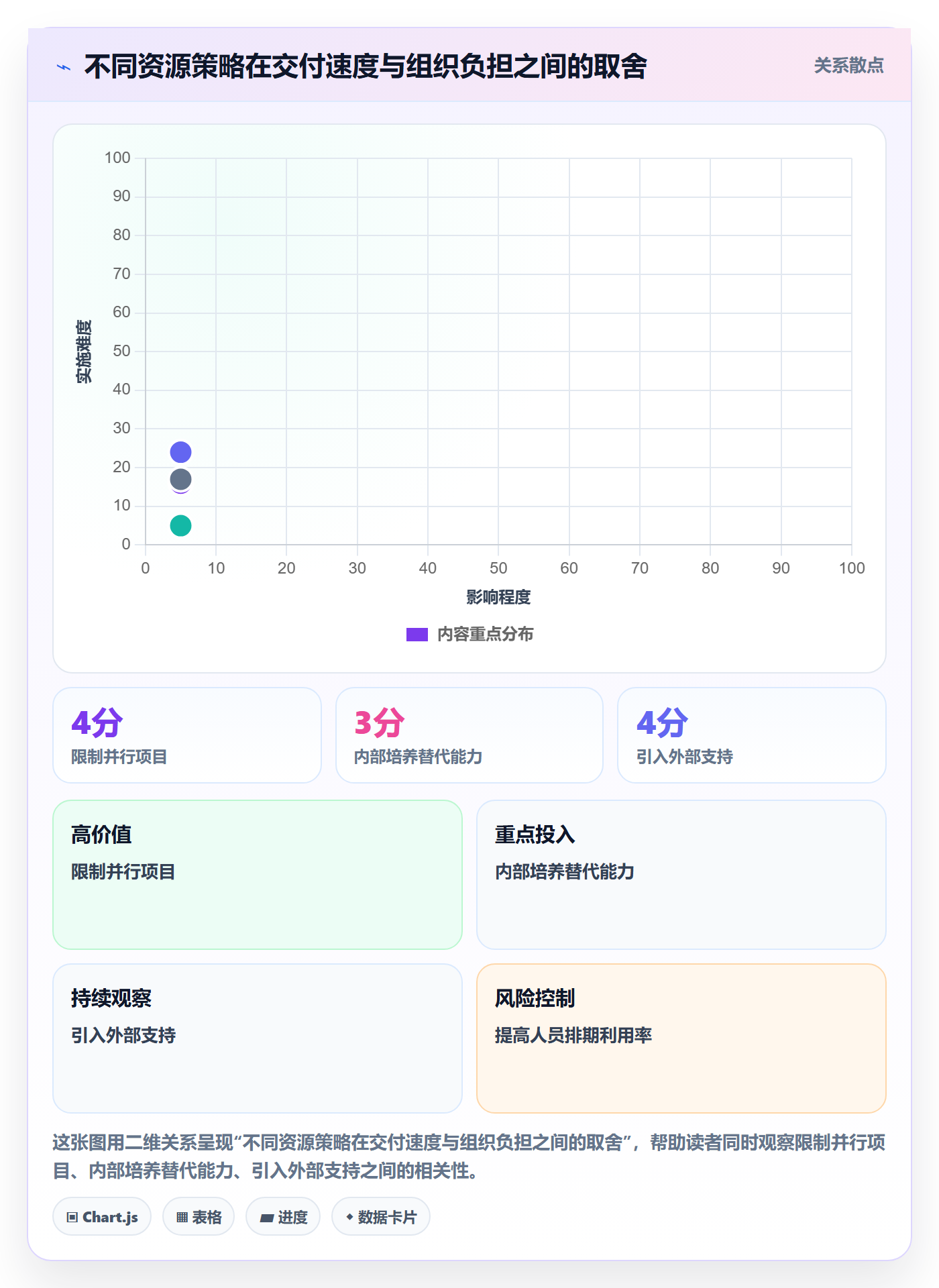This screenshot has width=939, height=1288.
Task: Select the teal scatter point in the chart
Action: coord(180,525)
